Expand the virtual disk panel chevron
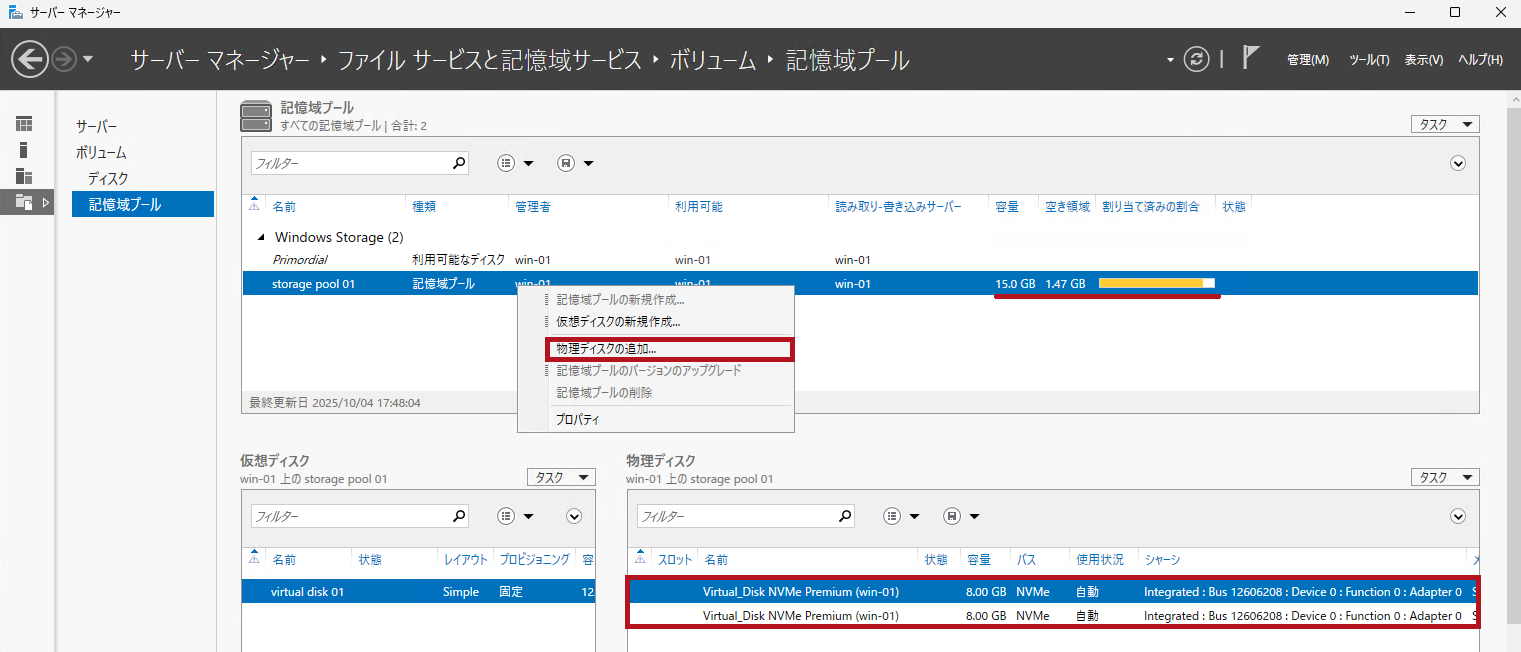This screenshot has height=652, width=1521. tap(574, 516)
